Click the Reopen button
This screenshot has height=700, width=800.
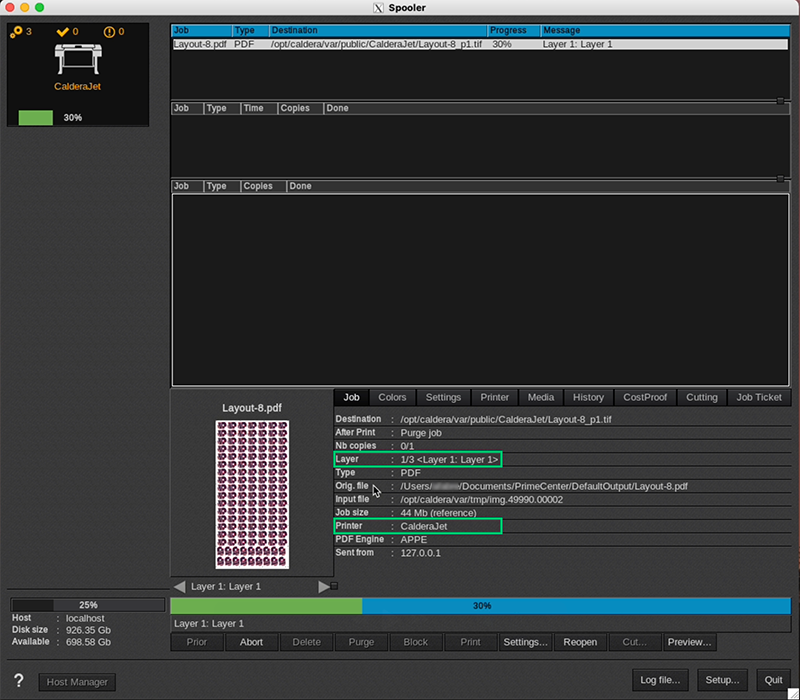580,642
